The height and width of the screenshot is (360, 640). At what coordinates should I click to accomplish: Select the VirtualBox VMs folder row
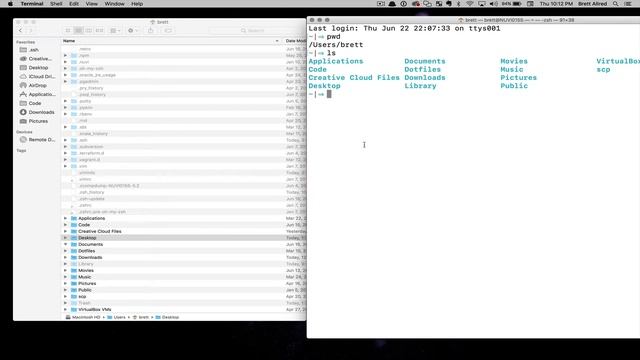[184, 310]
